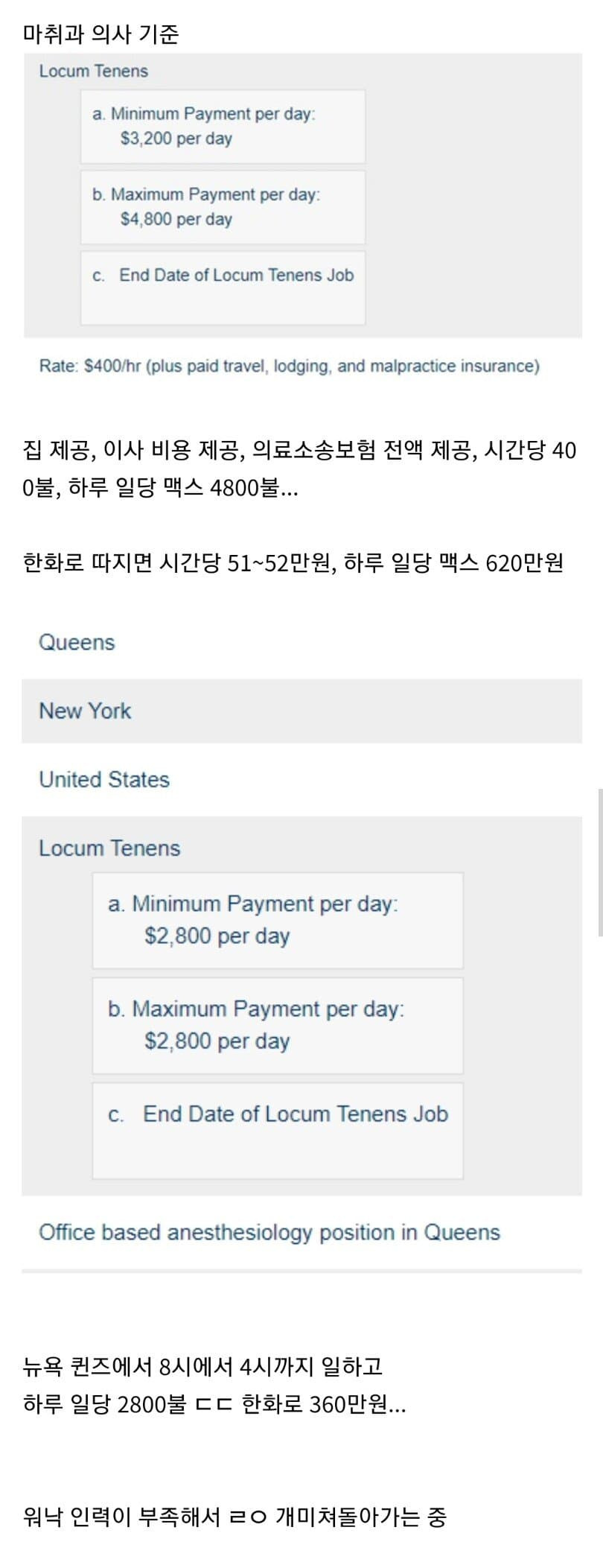Select the $4,800 maximum payment per day box
Viewport: 603px width, 1568px height.
tap(223, 207)
